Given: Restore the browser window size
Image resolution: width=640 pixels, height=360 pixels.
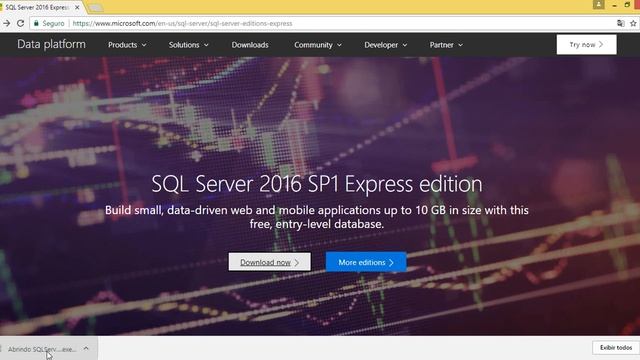Looking at the screenshot, I should 627,5.
